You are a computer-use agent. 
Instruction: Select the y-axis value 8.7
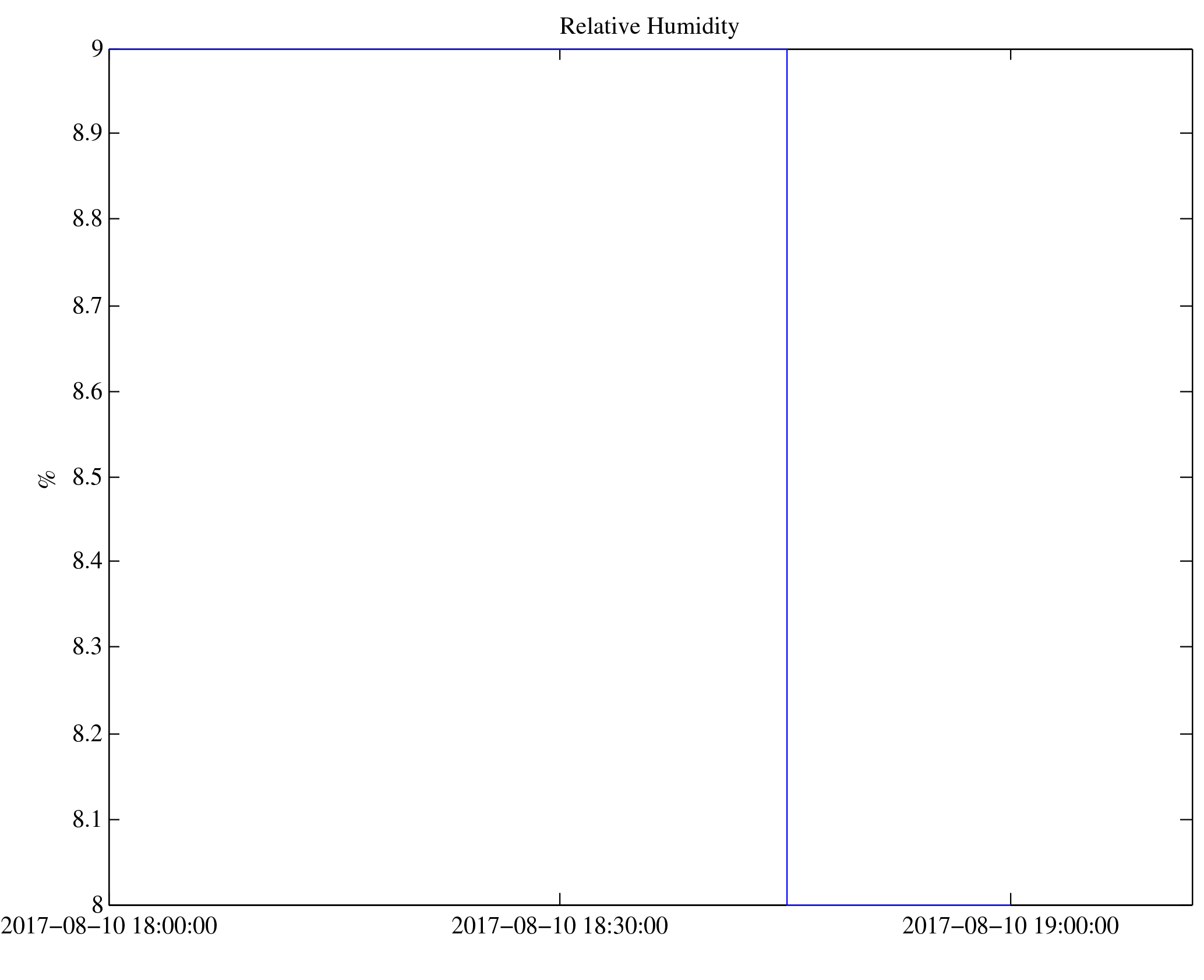pos(88,306)
